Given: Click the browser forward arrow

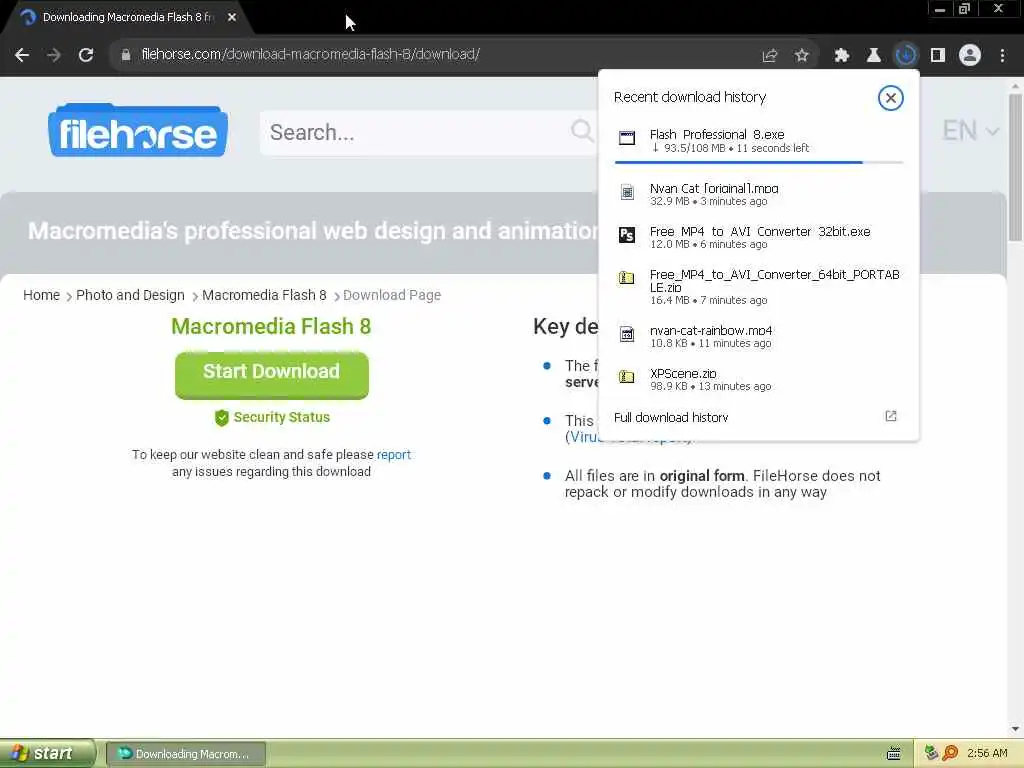Looking at the screenshot, I should (54, 55).
